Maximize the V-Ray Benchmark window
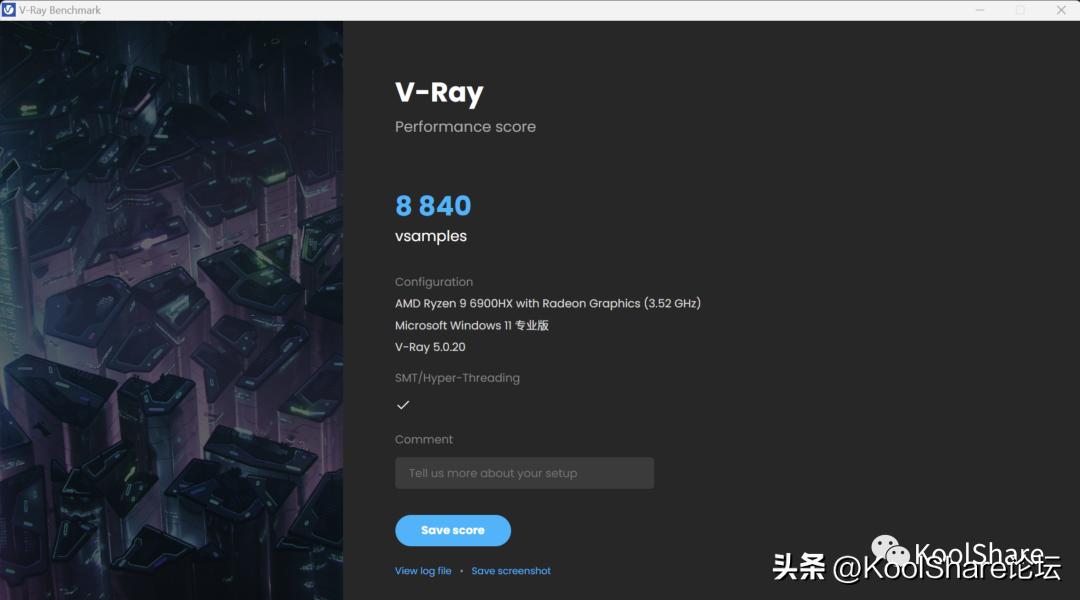1080x600 pixels. point(1020,10)
